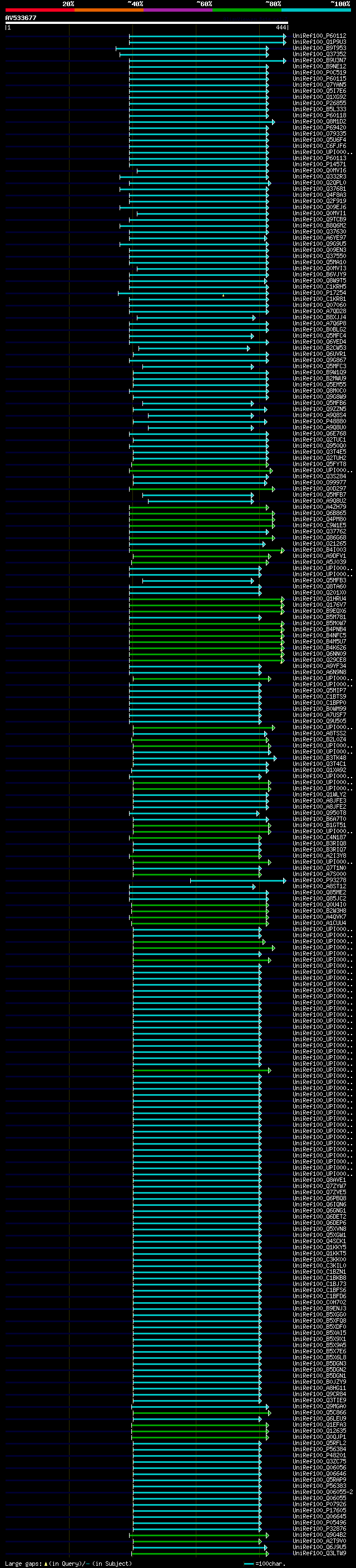The height and width of the screenshot is (1568, 356).
Task: Select hit UniRef100_Q1P9U3
Action: 319,42
